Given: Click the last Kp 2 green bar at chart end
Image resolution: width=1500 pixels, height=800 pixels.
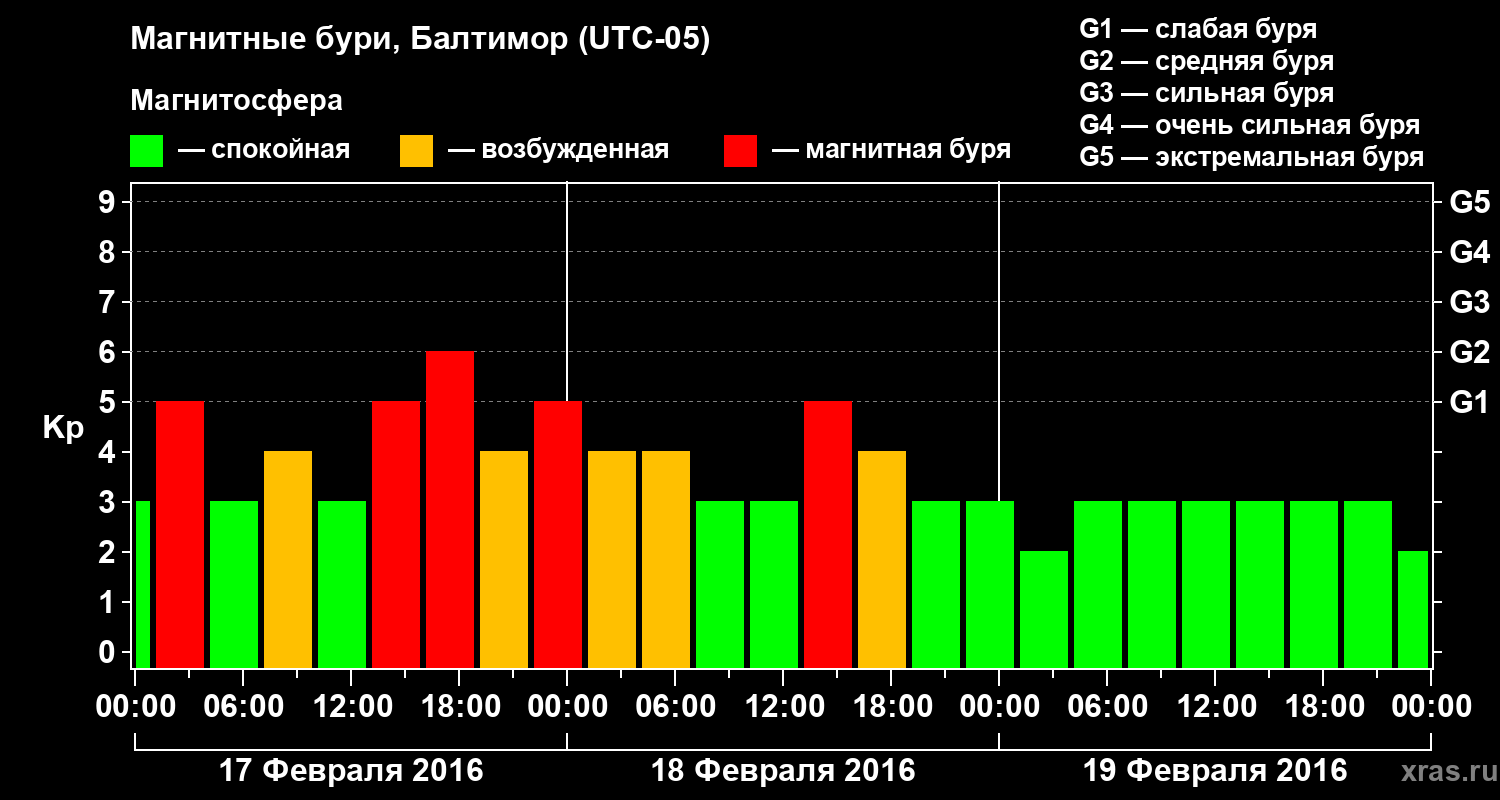Looking at the screenshot, I should click(1413, 610).
